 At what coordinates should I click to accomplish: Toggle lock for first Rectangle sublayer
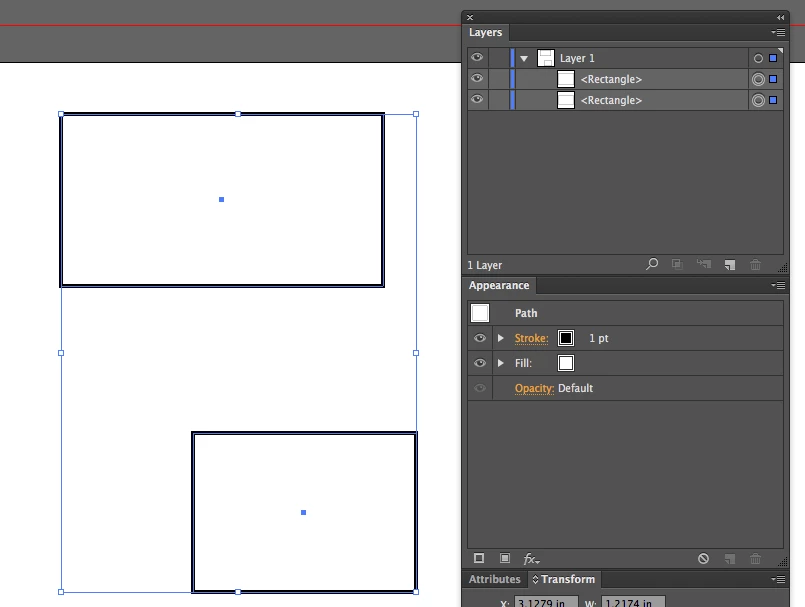(x=499, y=79)
